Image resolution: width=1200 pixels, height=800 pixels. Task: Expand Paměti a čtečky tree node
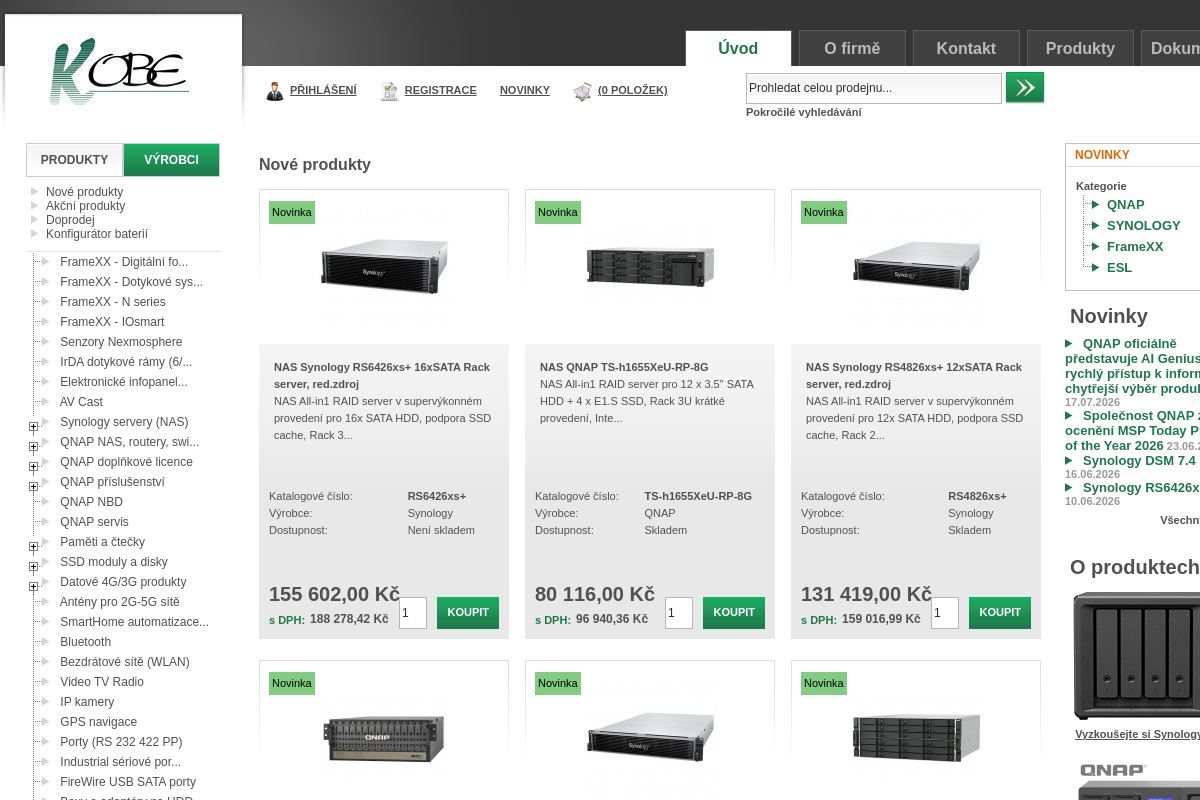33,547
